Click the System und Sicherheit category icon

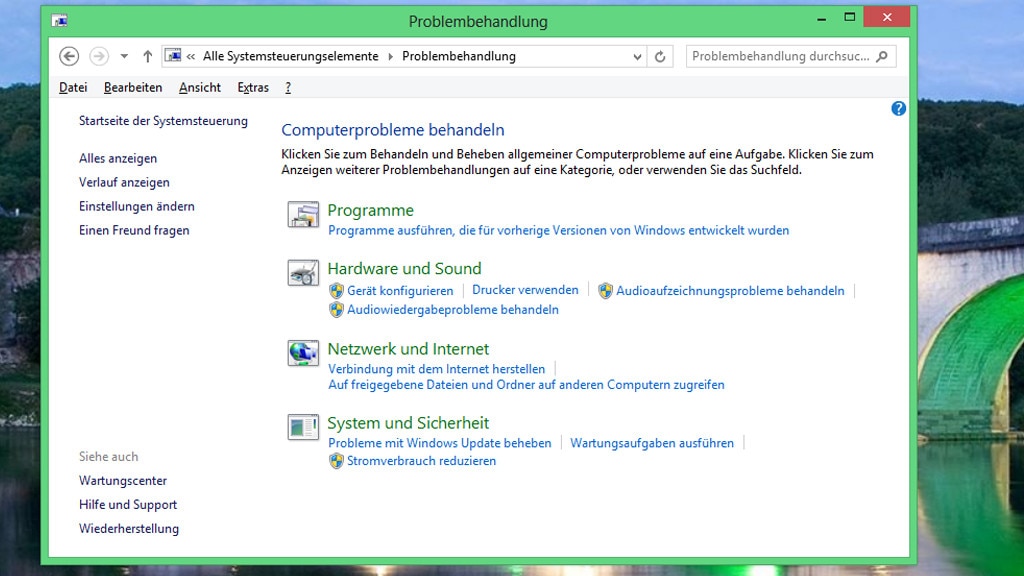tap(303, 427)
